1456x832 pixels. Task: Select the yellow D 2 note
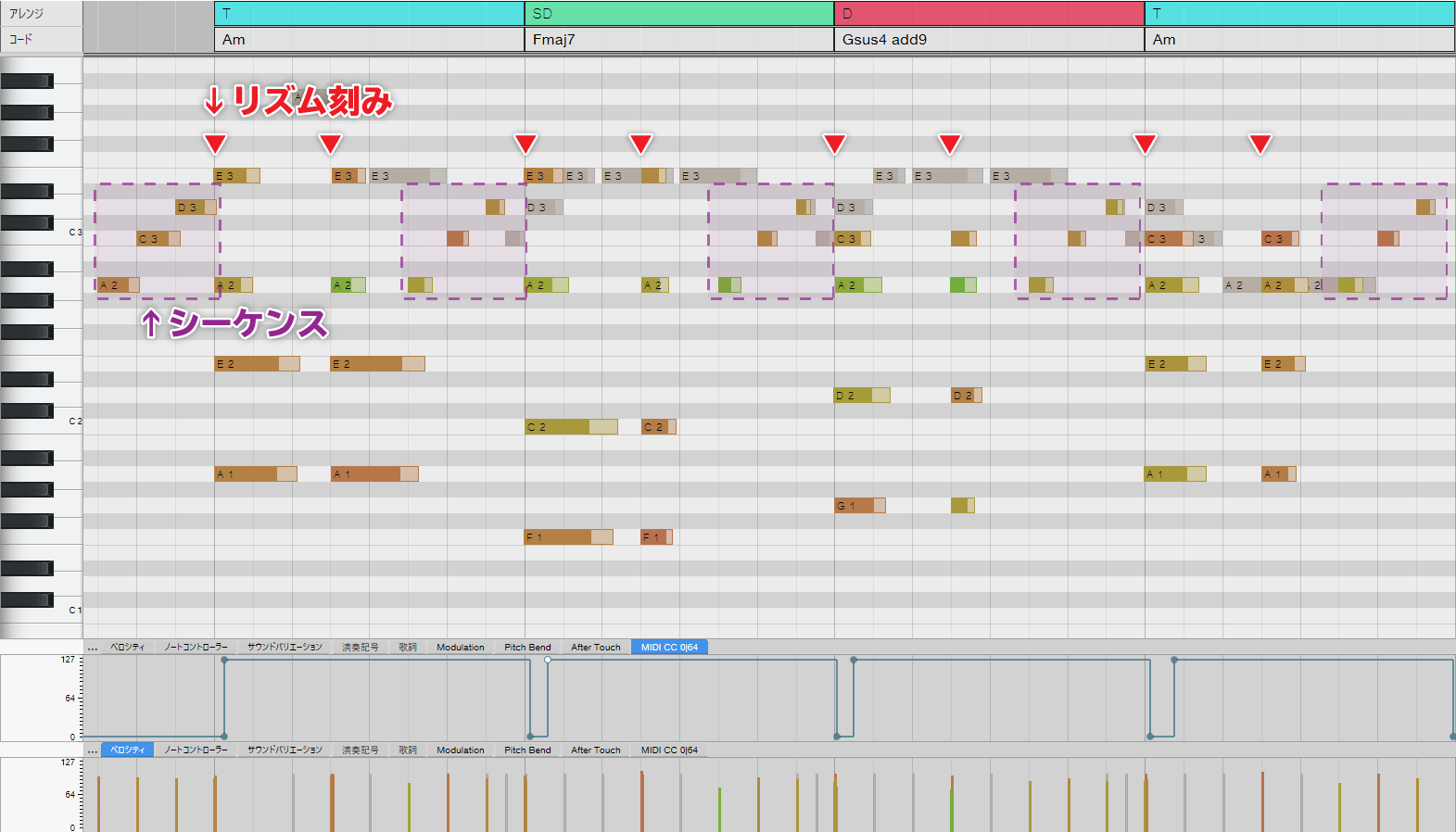(862, 395)
